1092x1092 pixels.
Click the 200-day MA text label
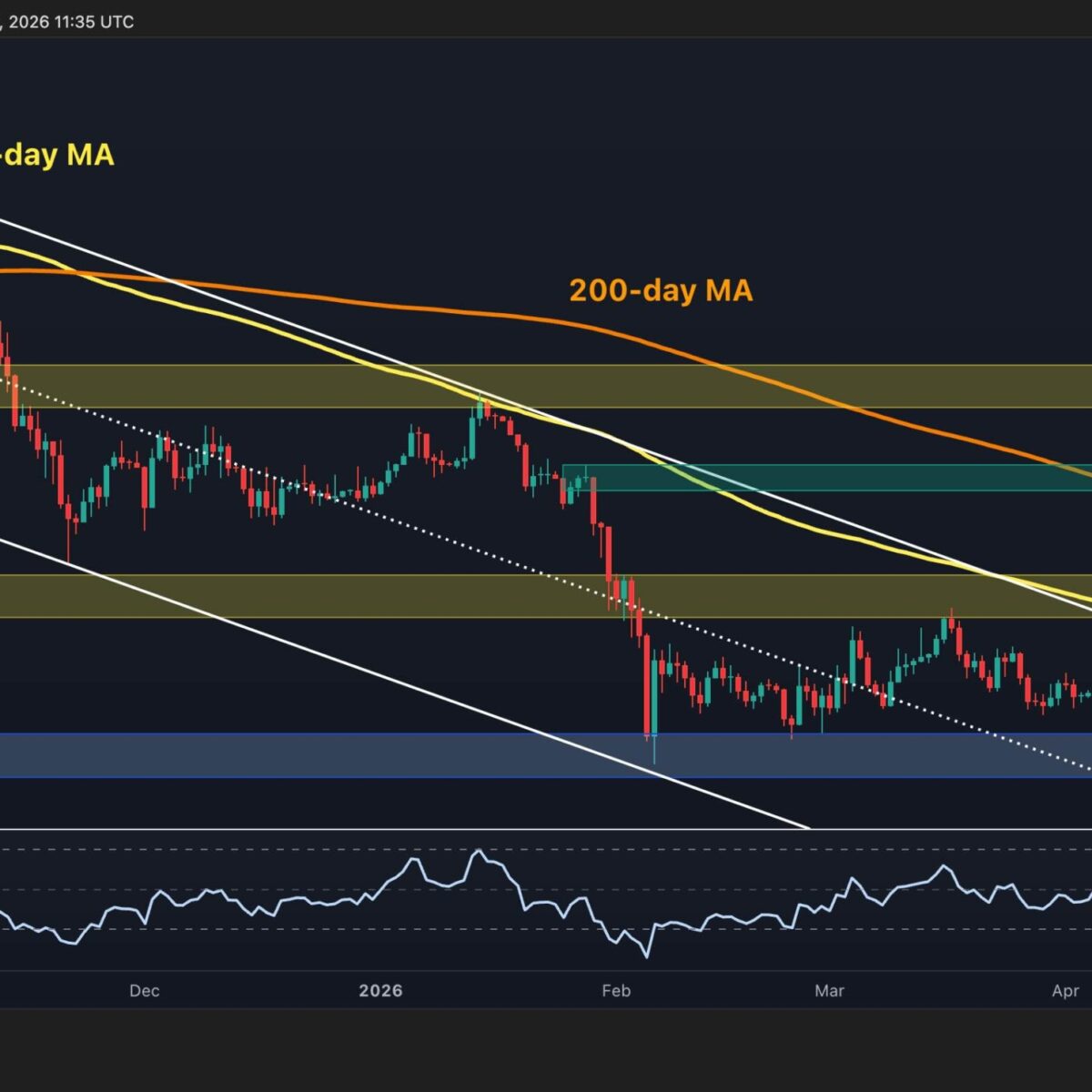(x=661, y=290)
